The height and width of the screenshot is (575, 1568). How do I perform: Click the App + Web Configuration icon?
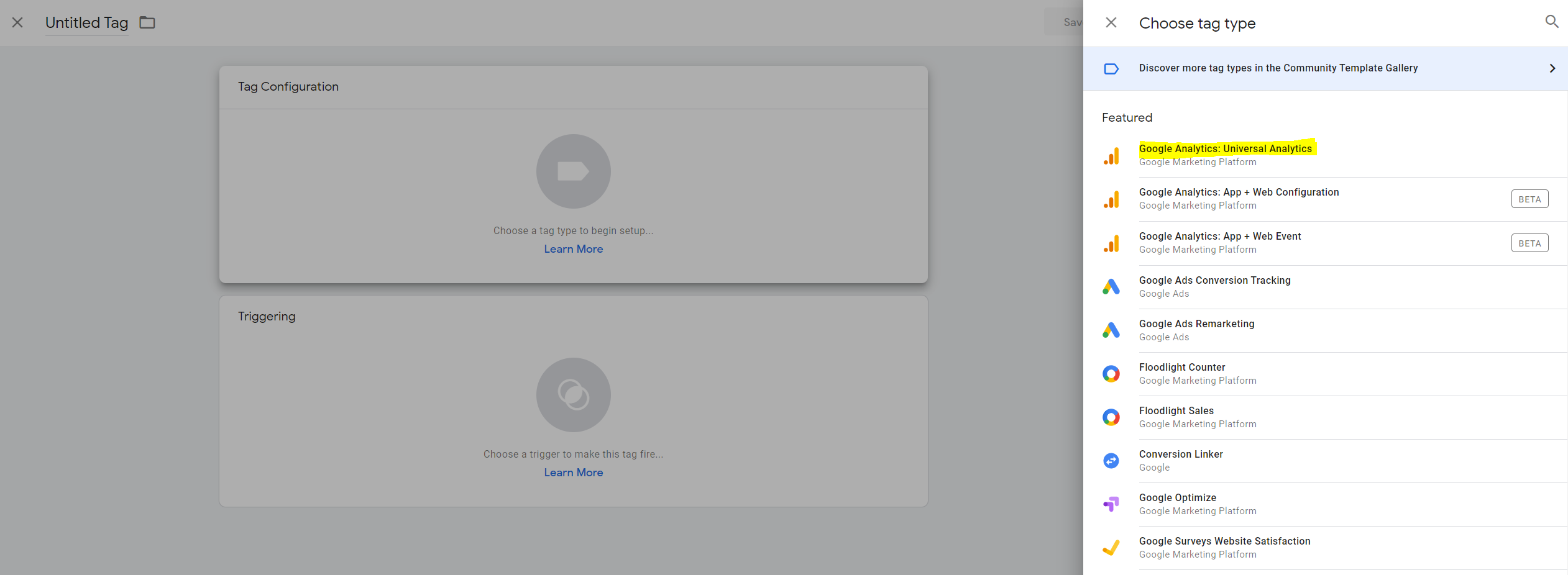[x=1111, y=199]
